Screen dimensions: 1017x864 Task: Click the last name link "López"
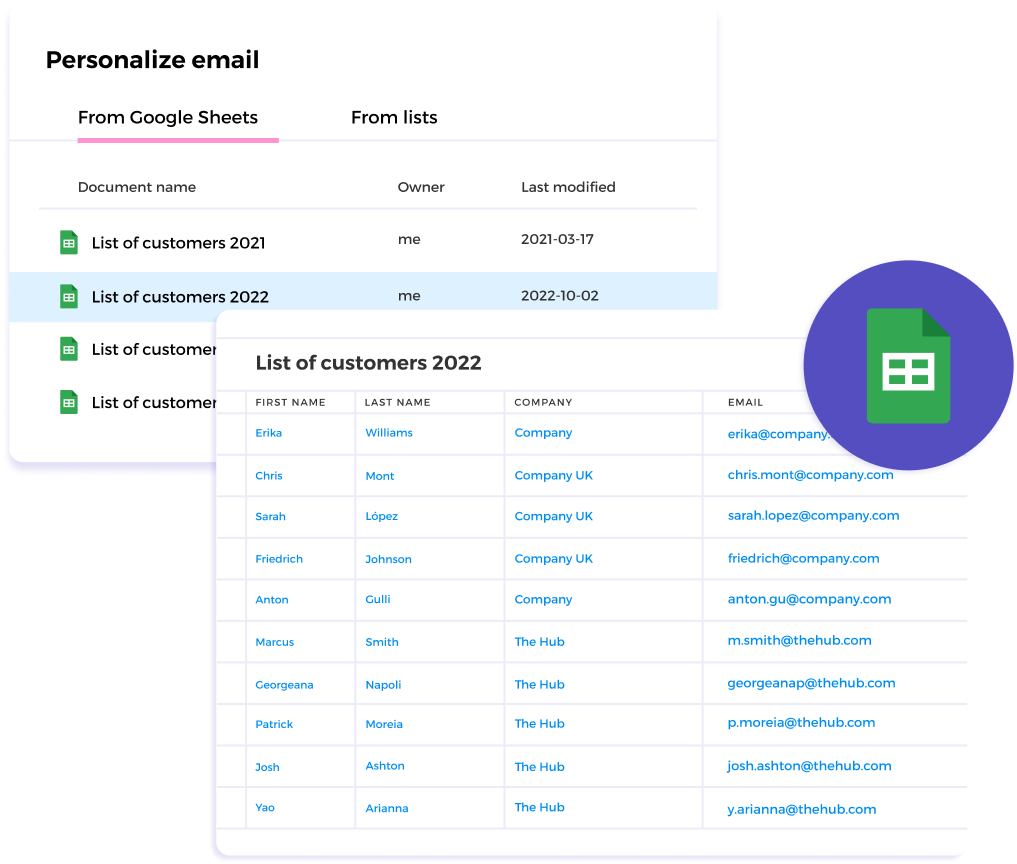(382, 516)
